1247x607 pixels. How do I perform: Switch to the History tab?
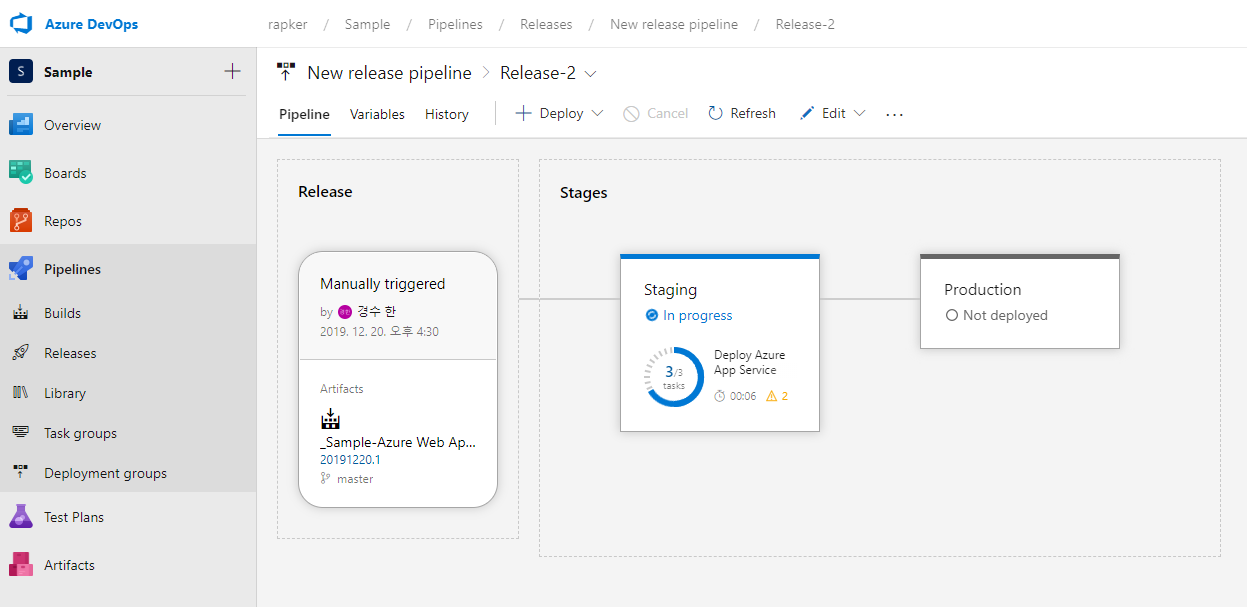[447, 114]
